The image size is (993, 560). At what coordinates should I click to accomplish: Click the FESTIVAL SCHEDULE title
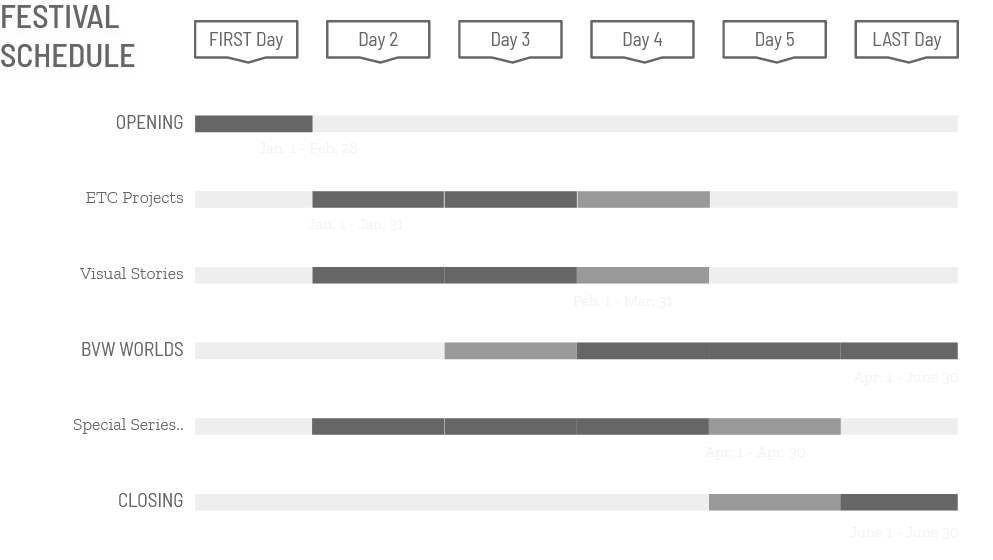click(x=67, y=37)
